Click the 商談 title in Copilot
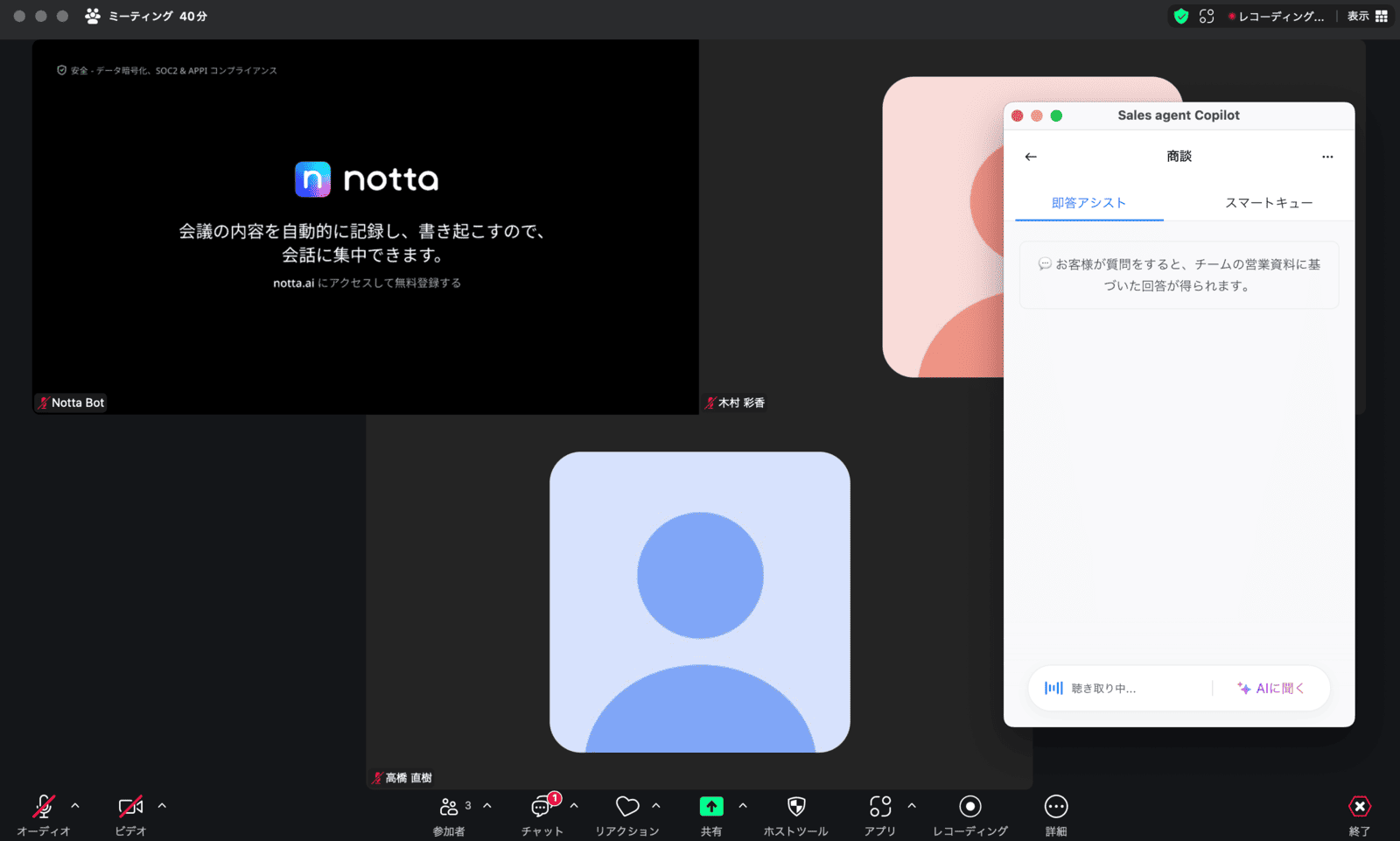1400x841 pixels. (x=1179, y=157)
